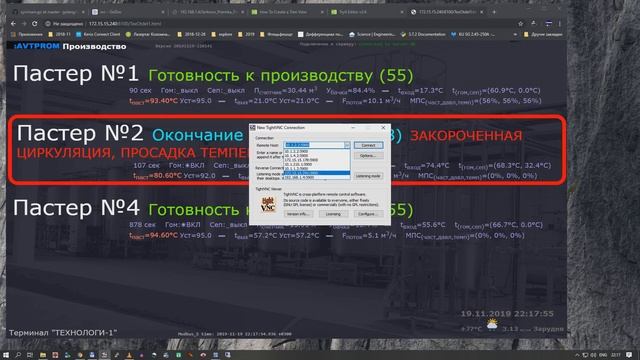Click the browser back arrow
The image size is (640, 360).
click(x=13, y=24)
